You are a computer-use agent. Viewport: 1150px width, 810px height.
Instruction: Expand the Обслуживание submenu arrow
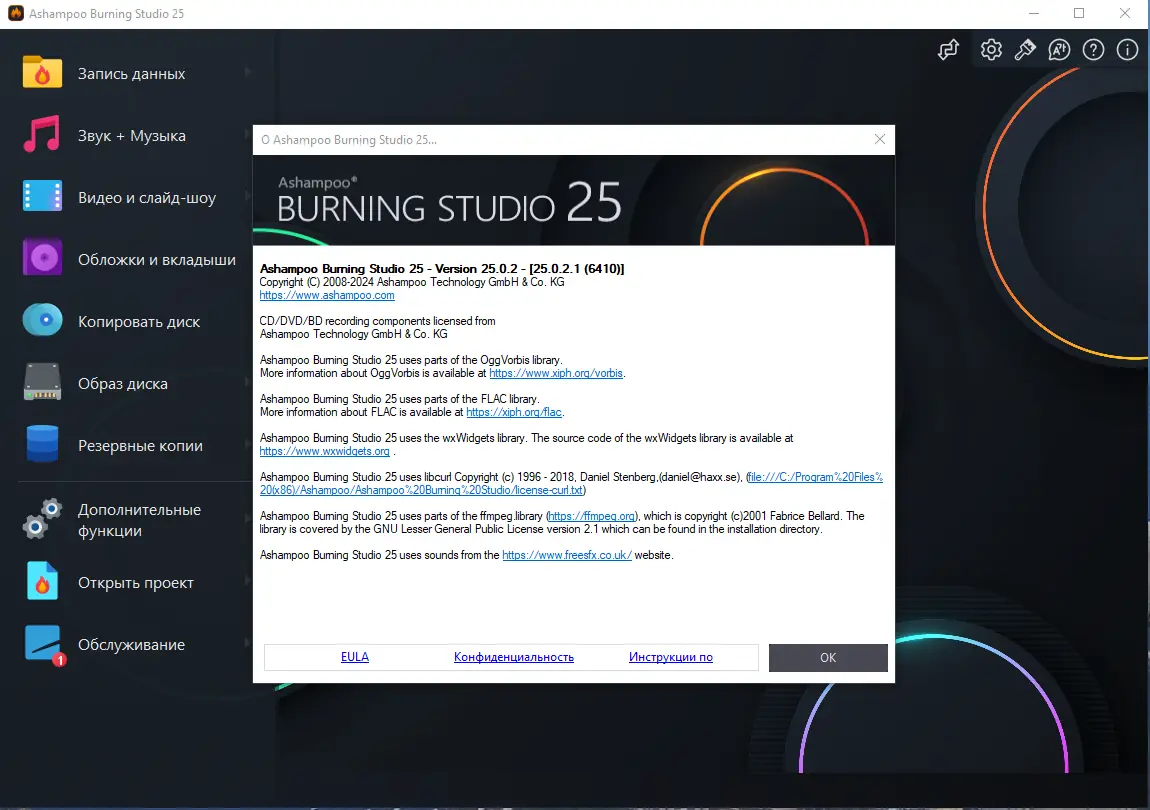[247, 643]
